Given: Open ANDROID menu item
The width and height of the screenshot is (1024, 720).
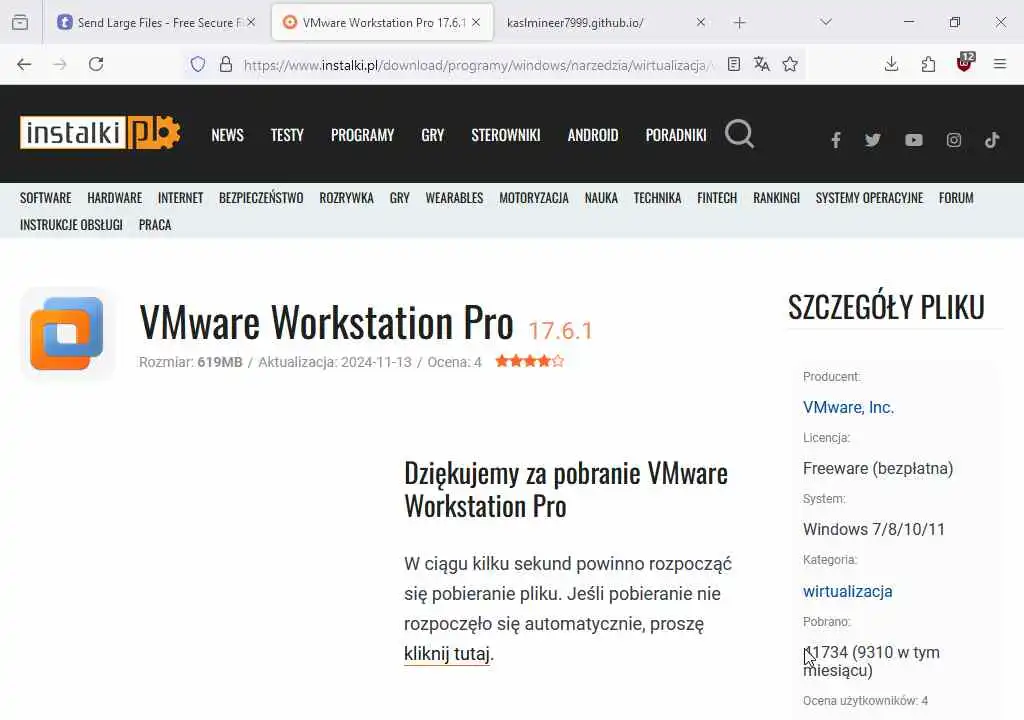Looking at the screenshot, I should (x=593, y=135).
